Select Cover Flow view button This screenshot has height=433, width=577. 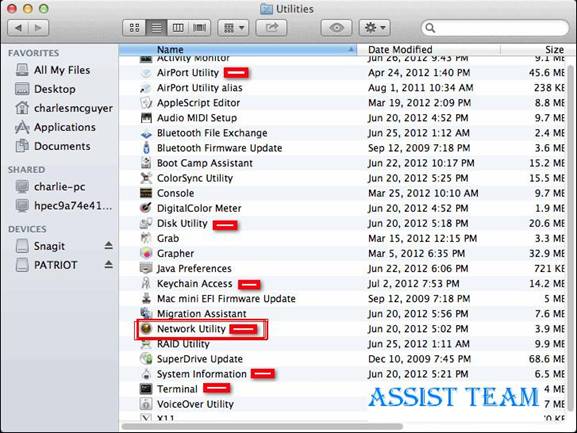coord(200,28)
